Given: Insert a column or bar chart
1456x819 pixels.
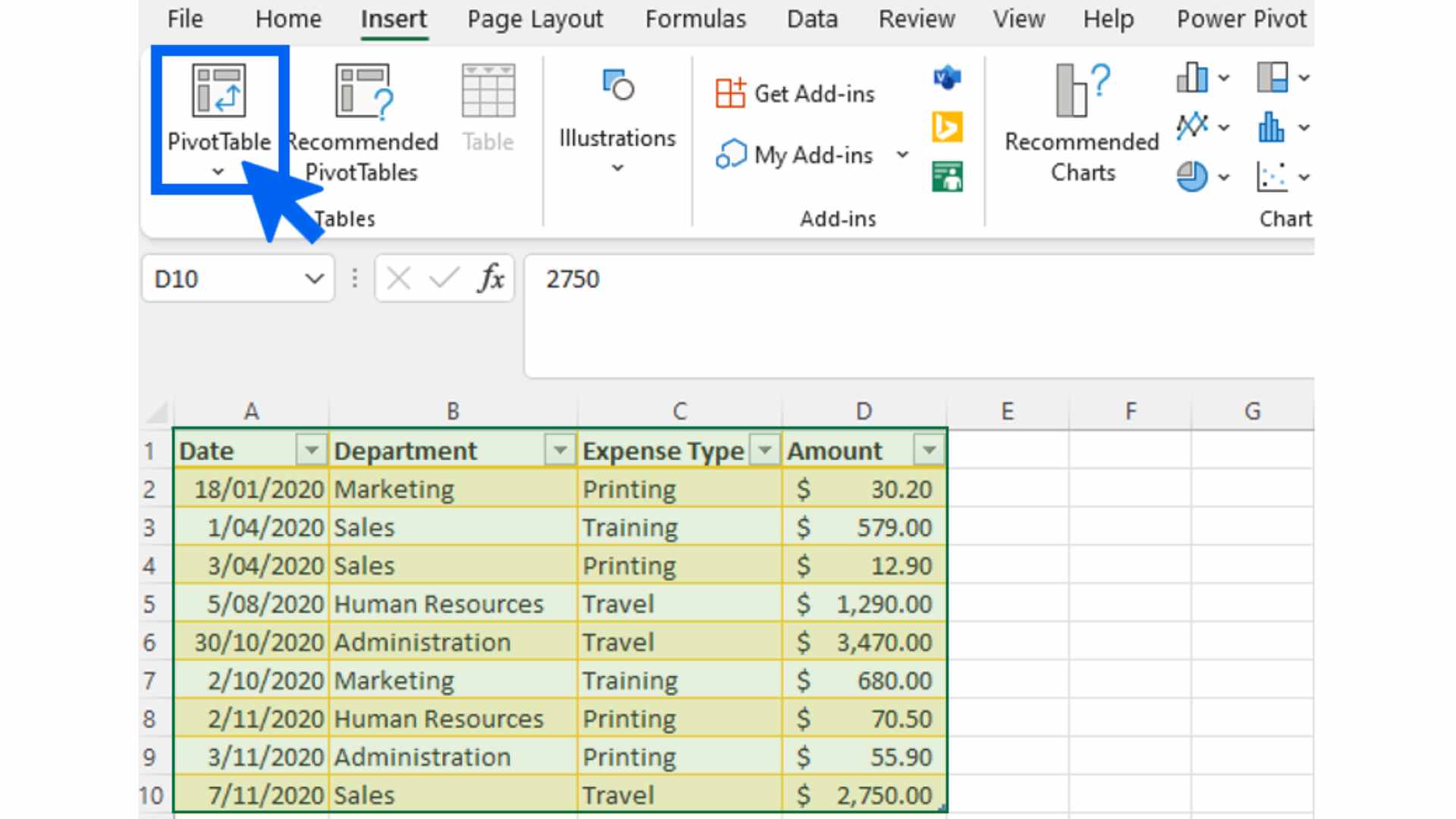Looking at the screenshot, I should (1192, 77).
